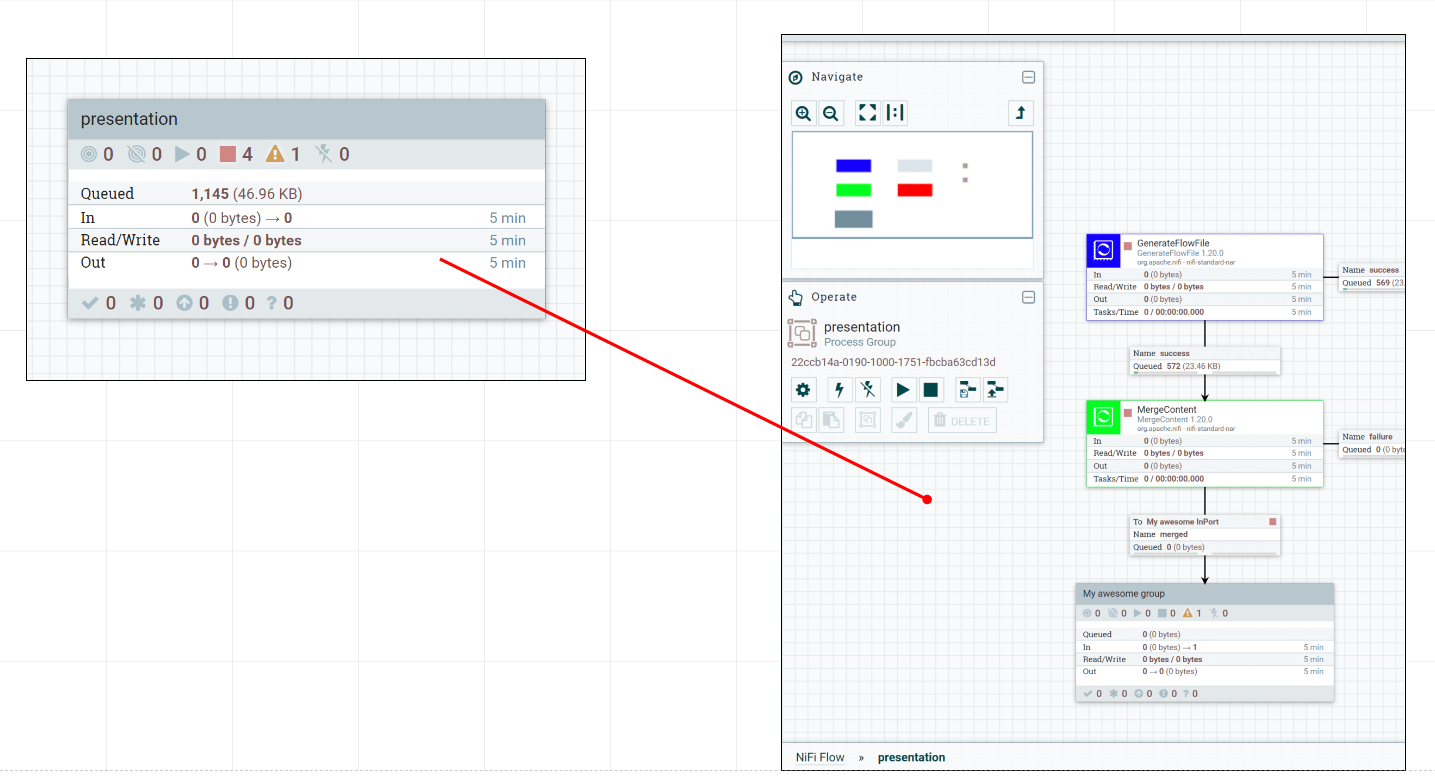Image resolution: width=1435 pixels, height=780 pixels.
Task: Zoom out using the Navigate magnifier minus
Action: 830,113
